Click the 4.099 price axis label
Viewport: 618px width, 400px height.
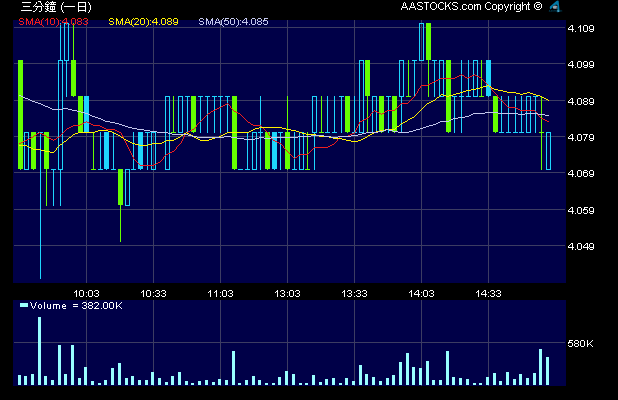(x=581, y=65)
